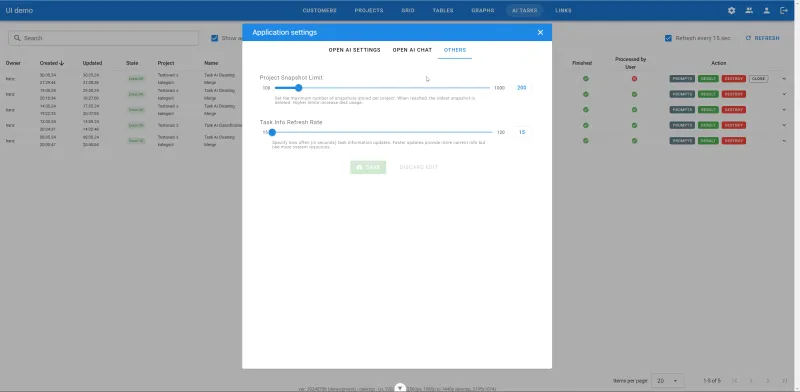
Task: Toggle the Refresh every 15 sec checkbox
Action: pos(668,38)
